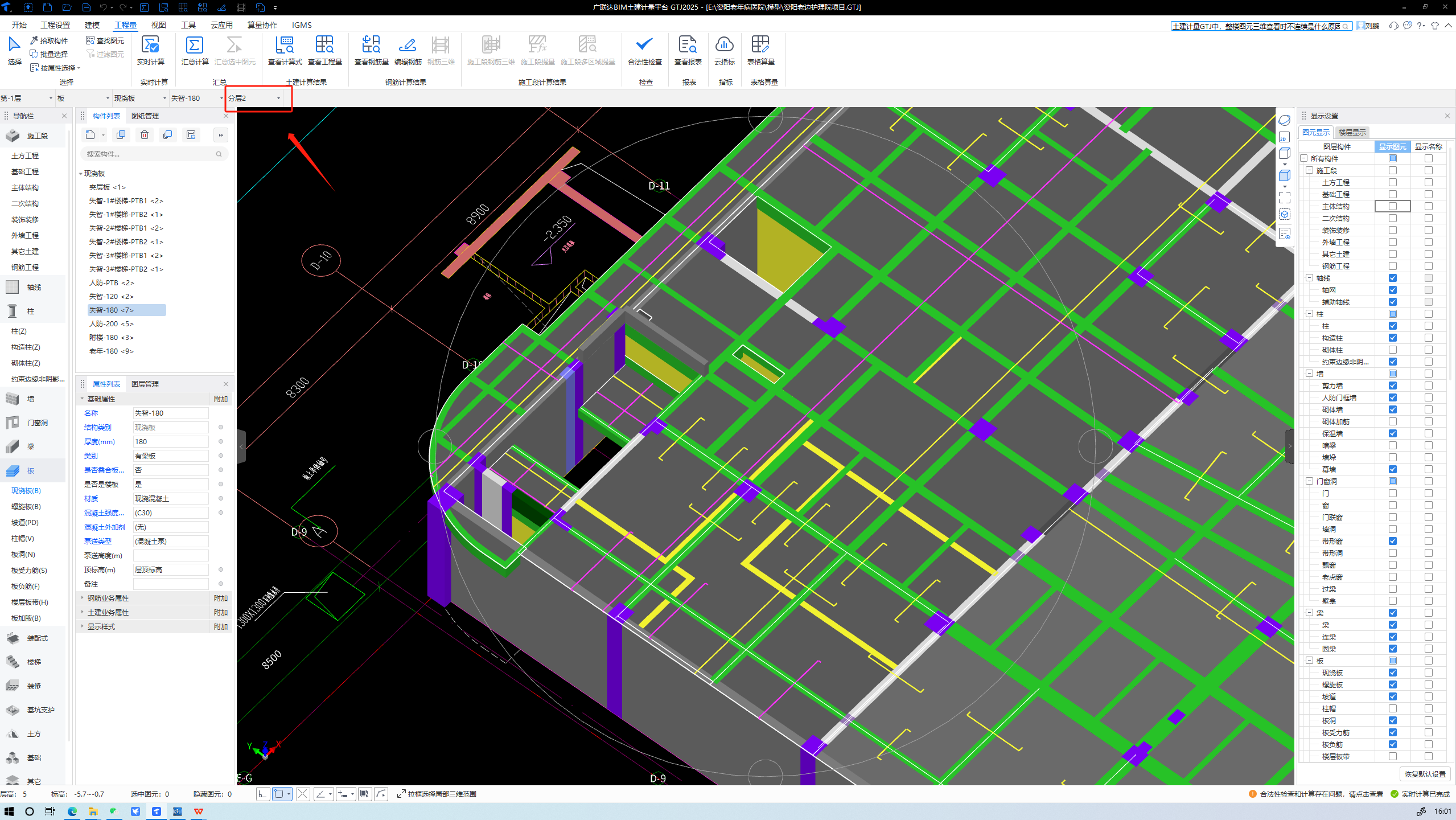The width and height of the screenshot is (1456, 820).
Task: Click 厚度(mm) value field 180
Action: [x=171, y=441]
